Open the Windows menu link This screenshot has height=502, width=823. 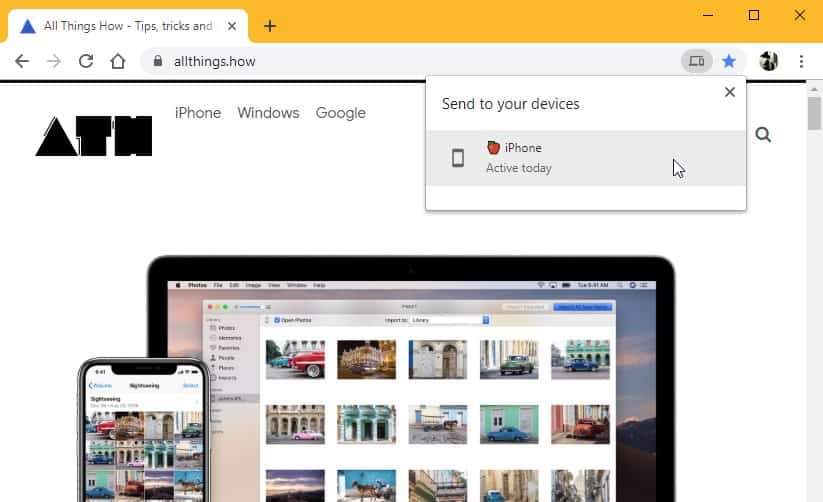tap(268, 113)
